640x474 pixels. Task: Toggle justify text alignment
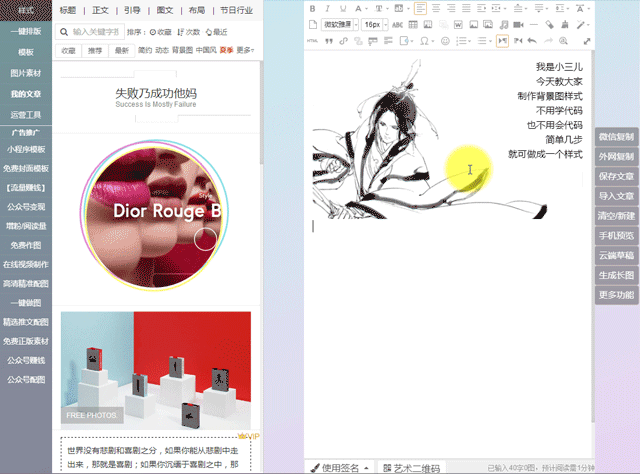coord(466,9)
